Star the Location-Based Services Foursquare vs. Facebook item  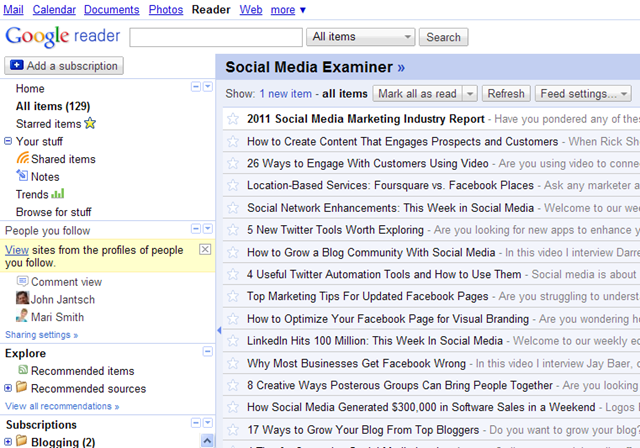click(x=233, y=186)
